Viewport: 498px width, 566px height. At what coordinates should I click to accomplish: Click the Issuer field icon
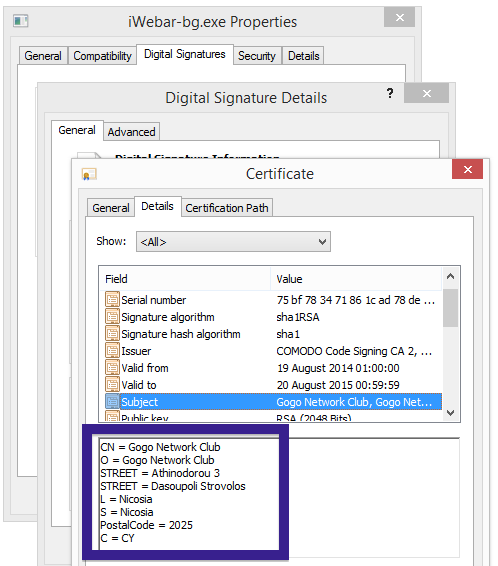click(x=112, y=351)
